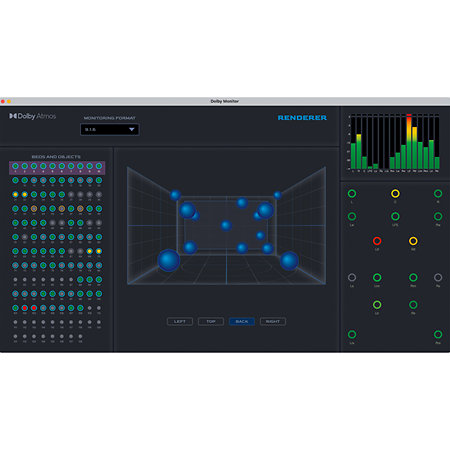This screenshot has height=450, width=450.
Task: Toggle orange speaker ring beside red one
Action: click(413, 241)
